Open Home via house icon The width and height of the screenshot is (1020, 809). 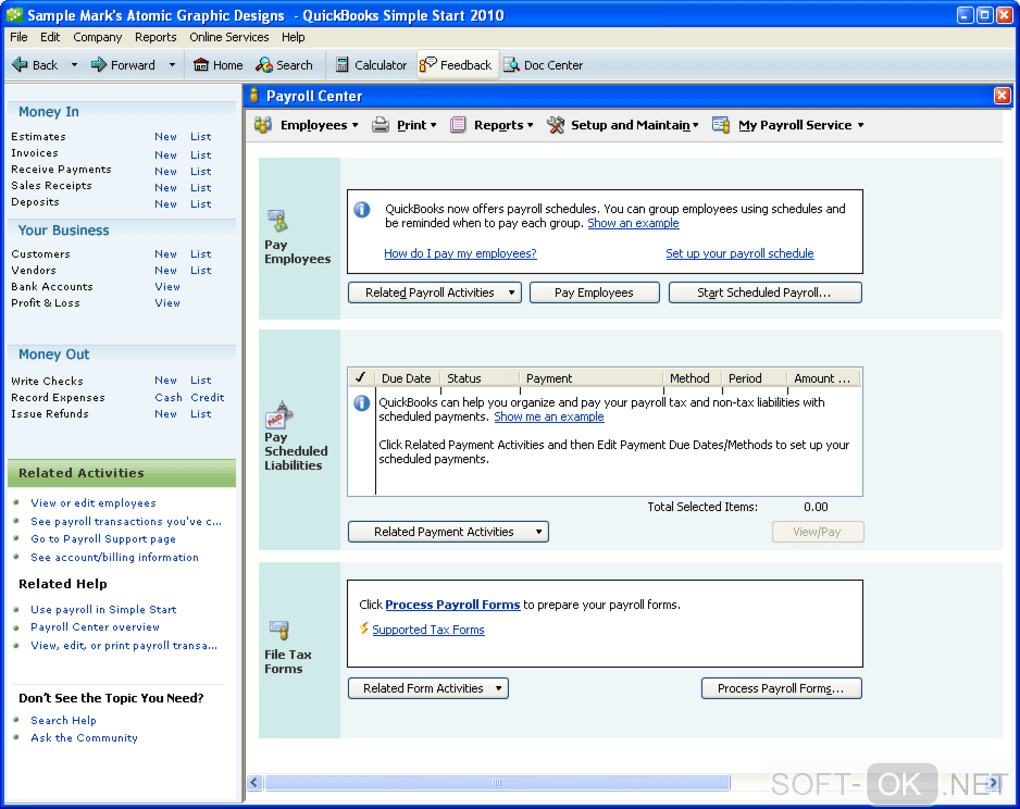click(x=201, y=64)
